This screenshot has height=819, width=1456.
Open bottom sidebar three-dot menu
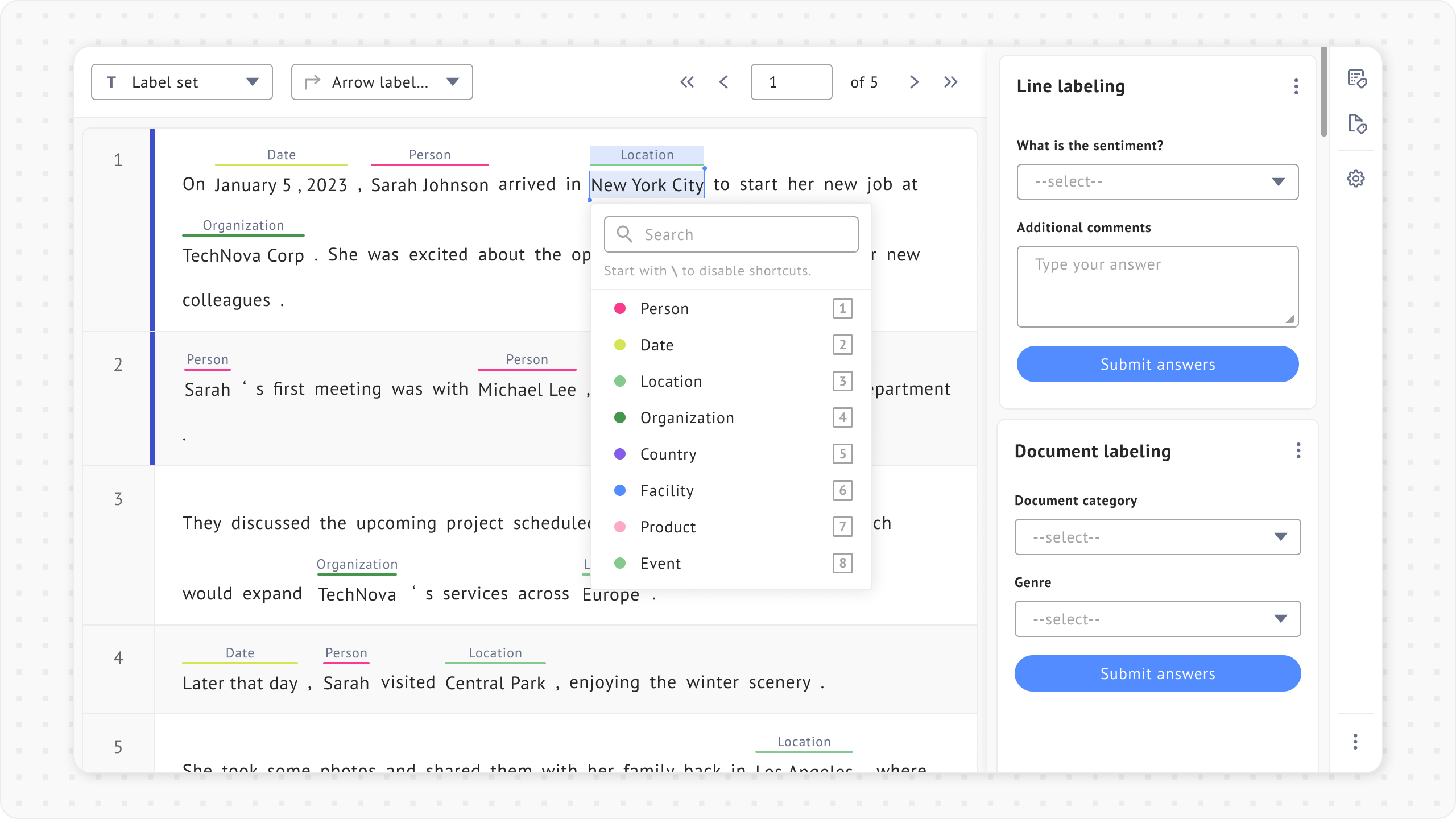point(1355,742)
